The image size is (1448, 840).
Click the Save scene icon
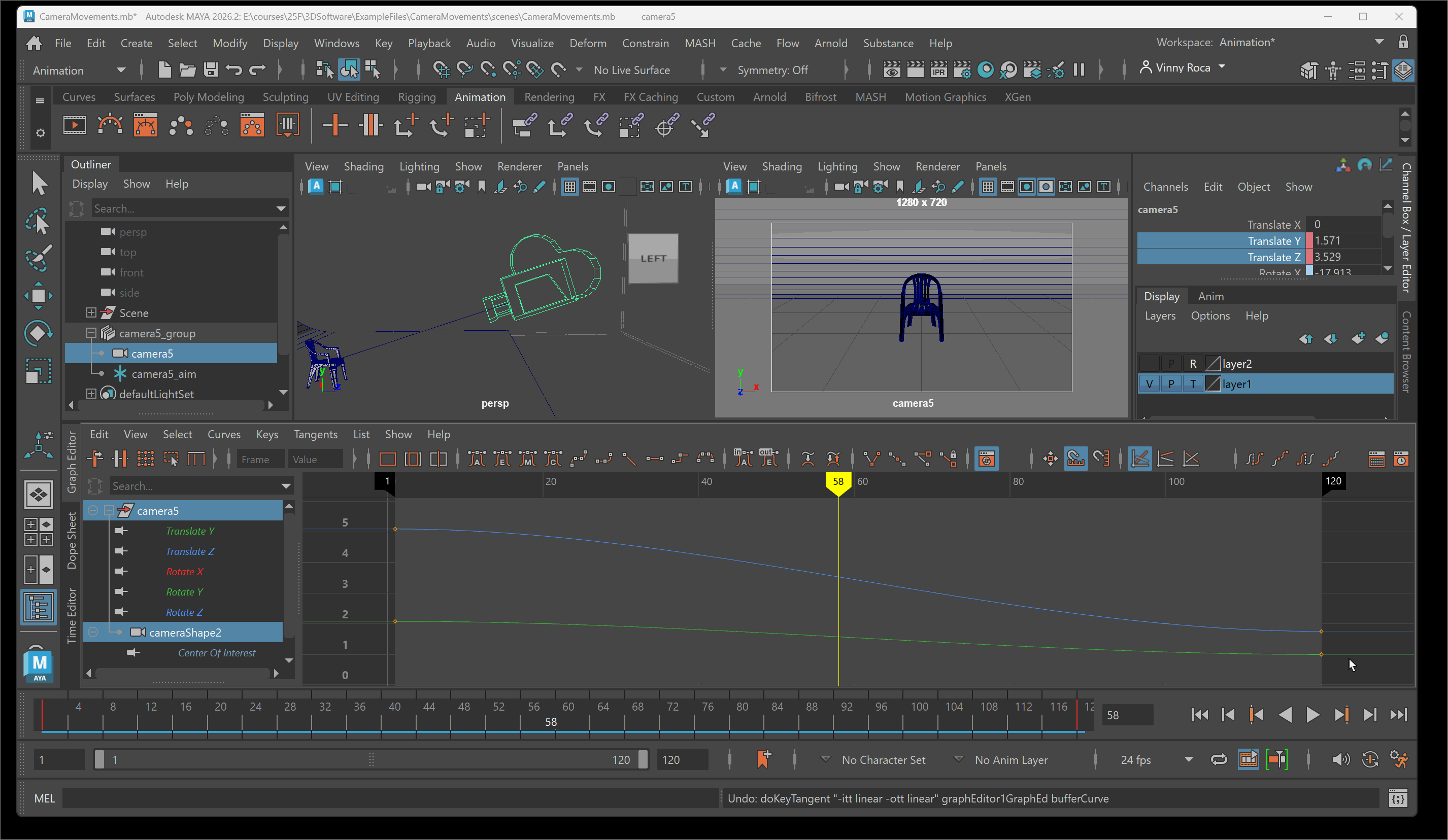tap(211, 70)
